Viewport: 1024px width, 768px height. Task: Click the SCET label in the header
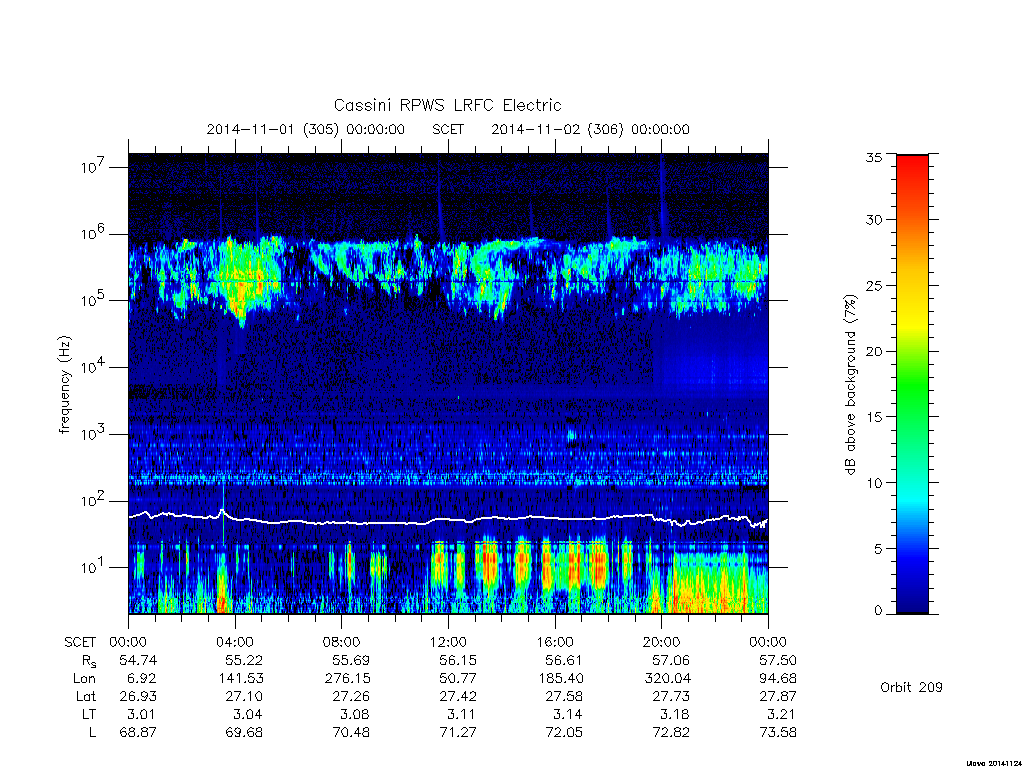coord(448,129)
